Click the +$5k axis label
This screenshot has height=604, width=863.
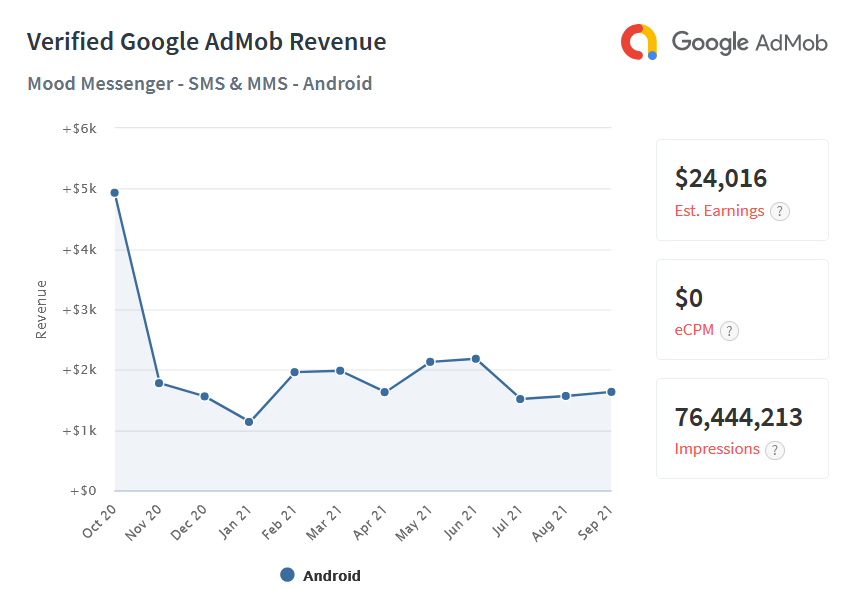pos(79,189)
